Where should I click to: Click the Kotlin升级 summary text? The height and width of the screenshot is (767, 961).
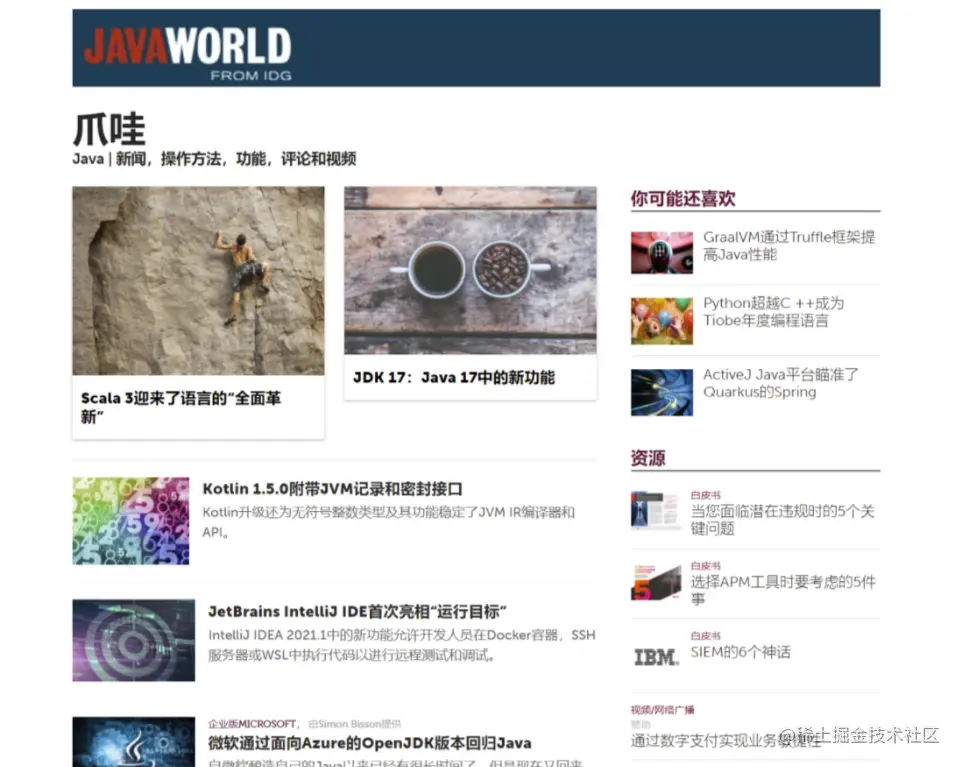(389, 522)
